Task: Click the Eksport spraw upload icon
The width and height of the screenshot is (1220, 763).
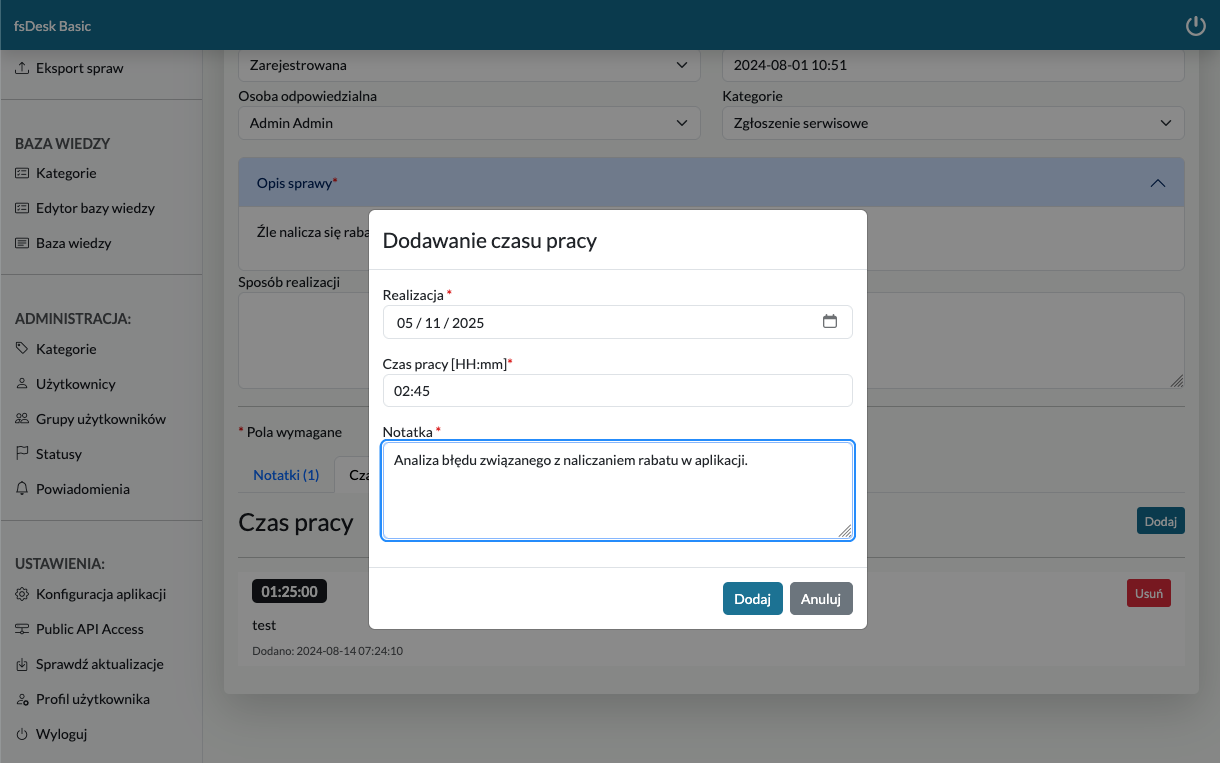Action: pyautogui.click(x=22, y=69)
